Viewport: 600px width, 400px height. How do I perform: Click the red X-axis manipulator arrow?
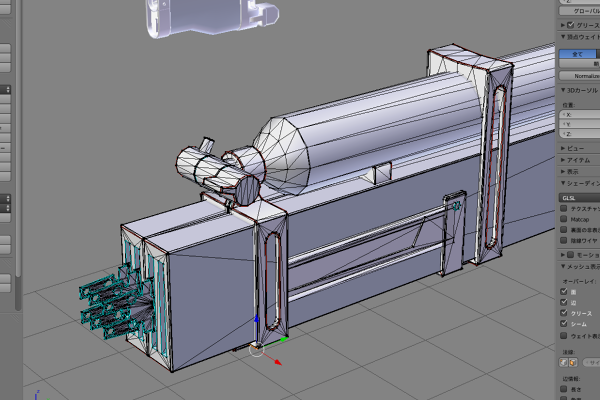pyautogui.click(x=277, y=362)
